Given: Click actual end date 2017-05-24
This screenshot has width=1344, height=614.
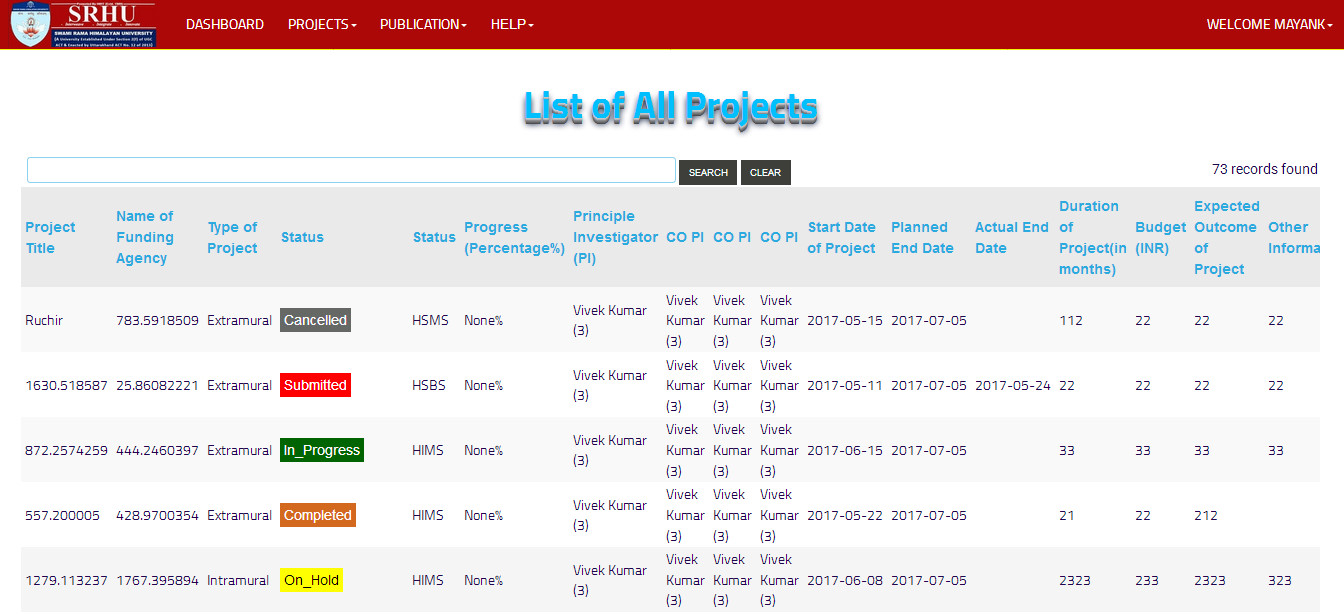Looking at the screenshot, I should (x=1013, y=385).
